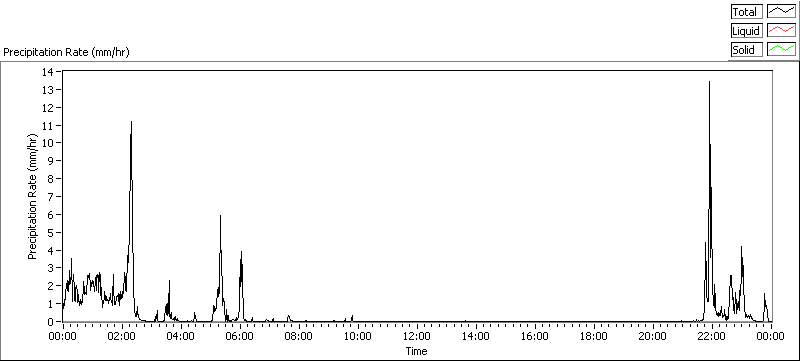Open the Total black line style swatch
This screenshot has height=361, width=800.
781,12
